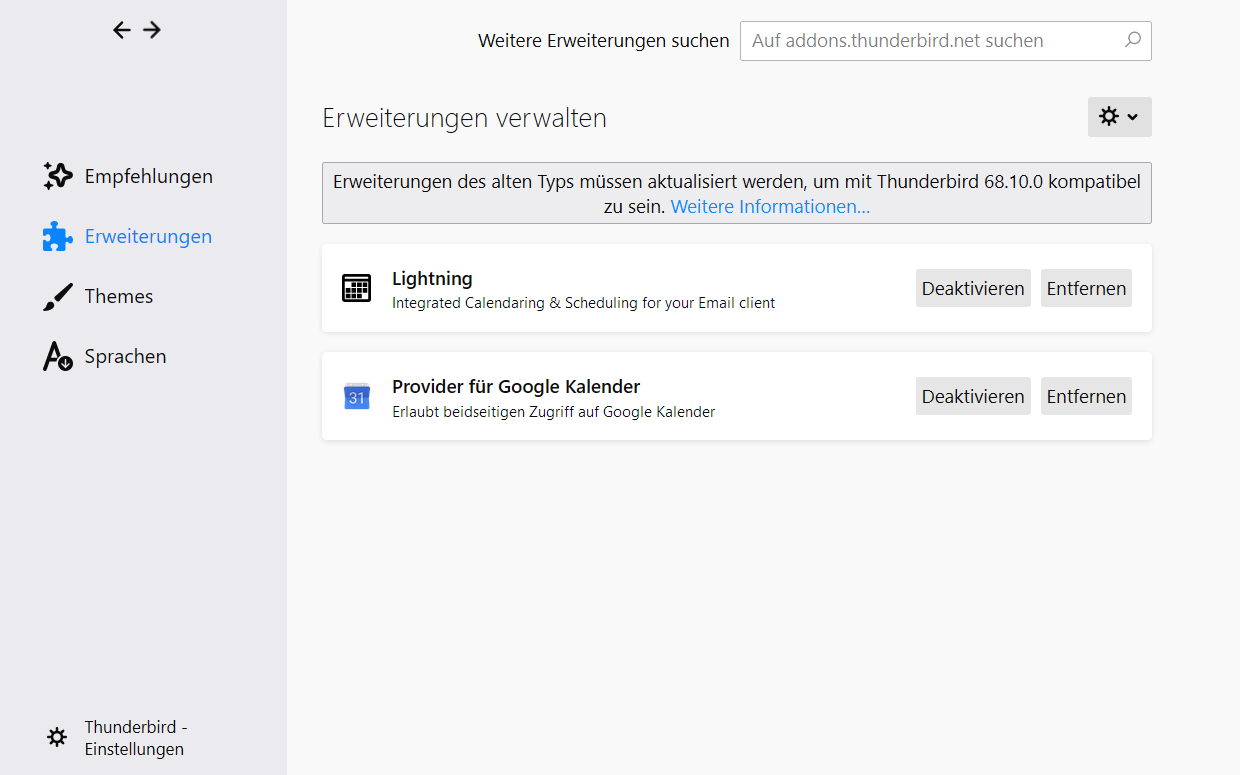Click the magnifier search icon
The image size is (1240, 775).
(x=1132, y=40)
